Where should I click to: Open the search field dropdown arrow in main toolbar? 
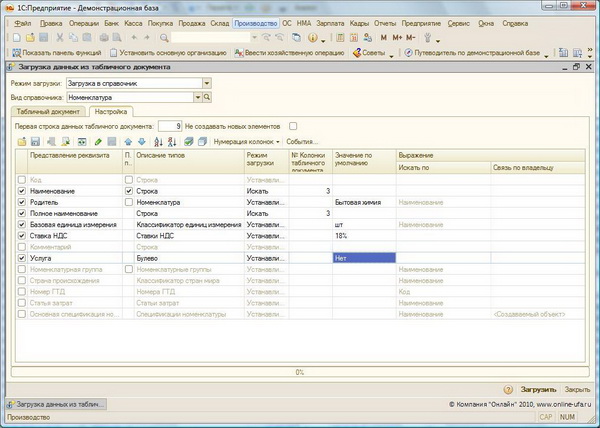pos(254,37)
